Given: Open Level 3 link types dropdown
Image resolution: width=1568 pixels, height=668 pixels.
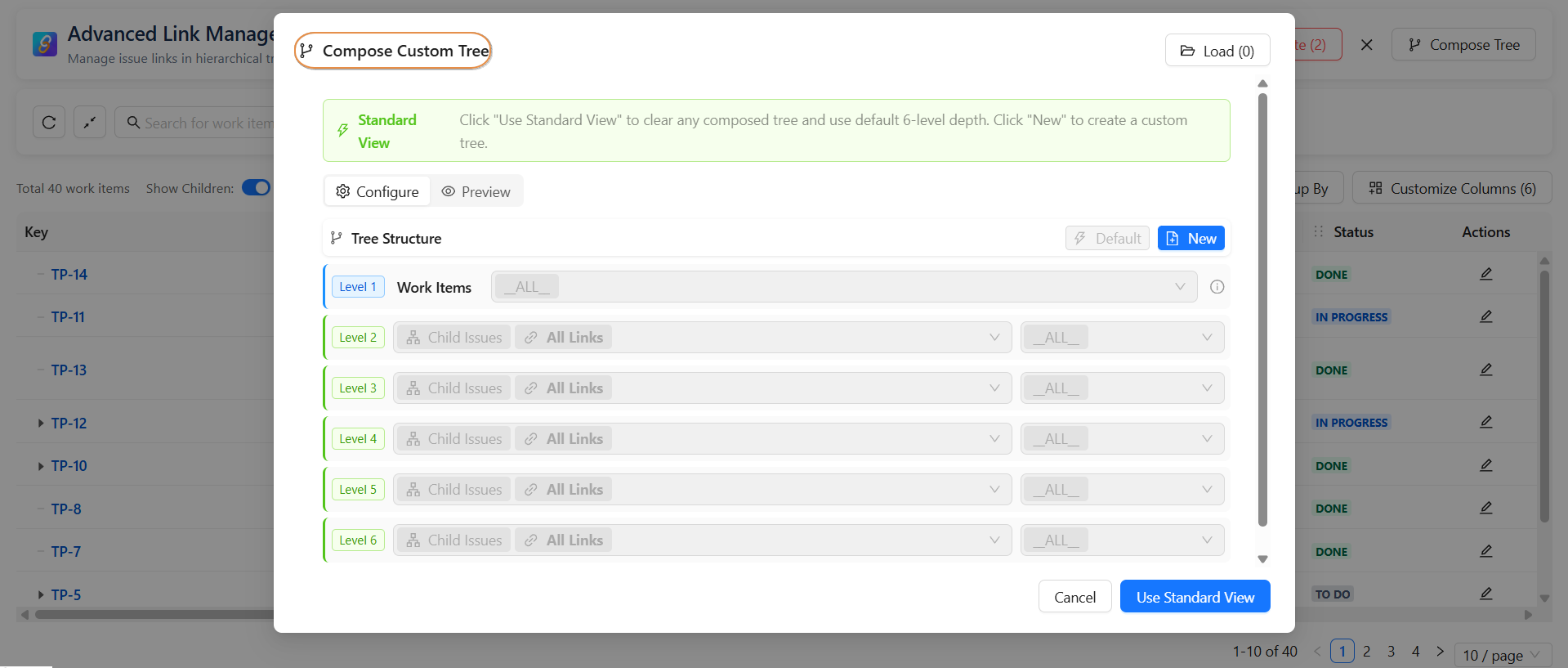Looking at the screenshot, I should tap(702, 388).
